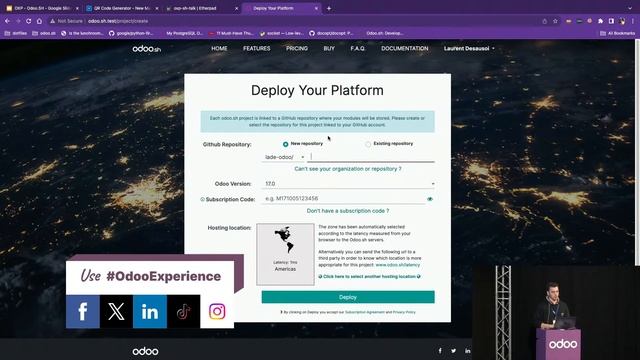Click the page vertical scrollbar
Viewport: 640px width, 360px height.
tap(638, 153)
